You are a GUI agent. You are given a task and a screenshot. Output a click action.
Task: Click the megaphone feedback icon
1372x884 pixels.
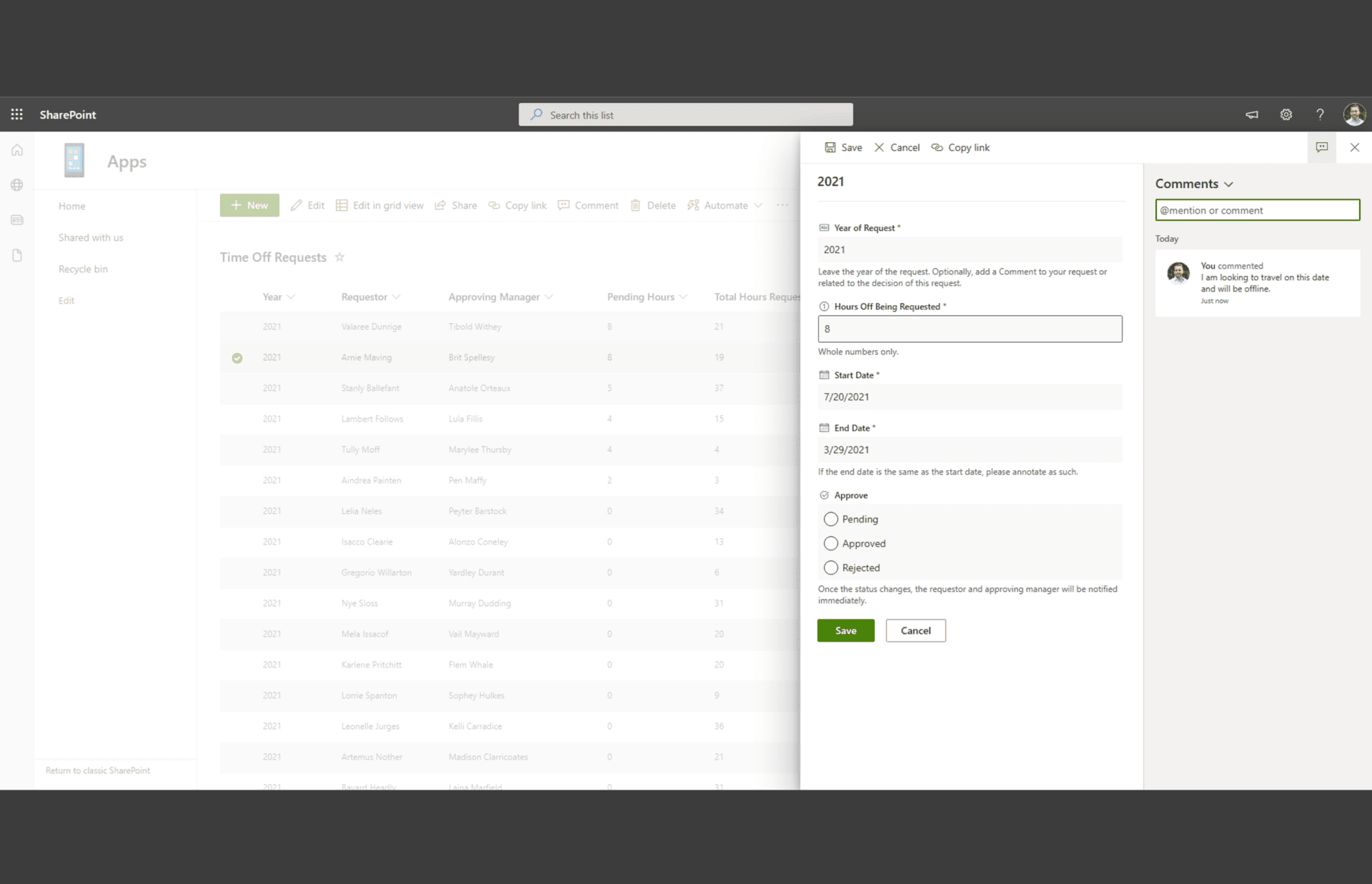coord(1251,114)
